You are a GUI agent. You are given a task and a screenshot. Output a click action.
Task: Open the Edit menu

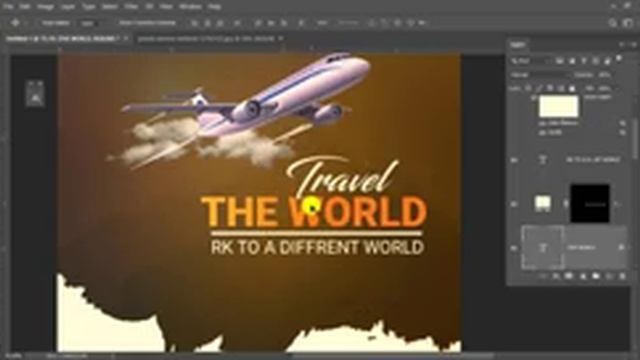(25, 7)
